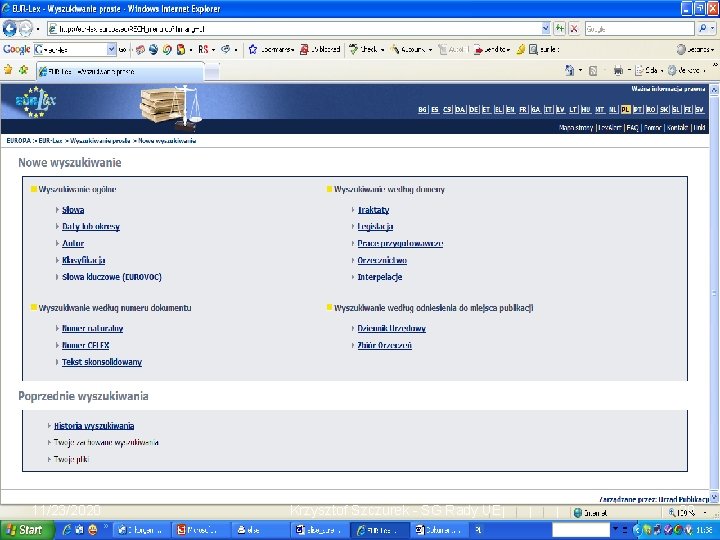The image size is (720, 540).
Task: Select the PL language toggle
Action: (x=625, y=110)
